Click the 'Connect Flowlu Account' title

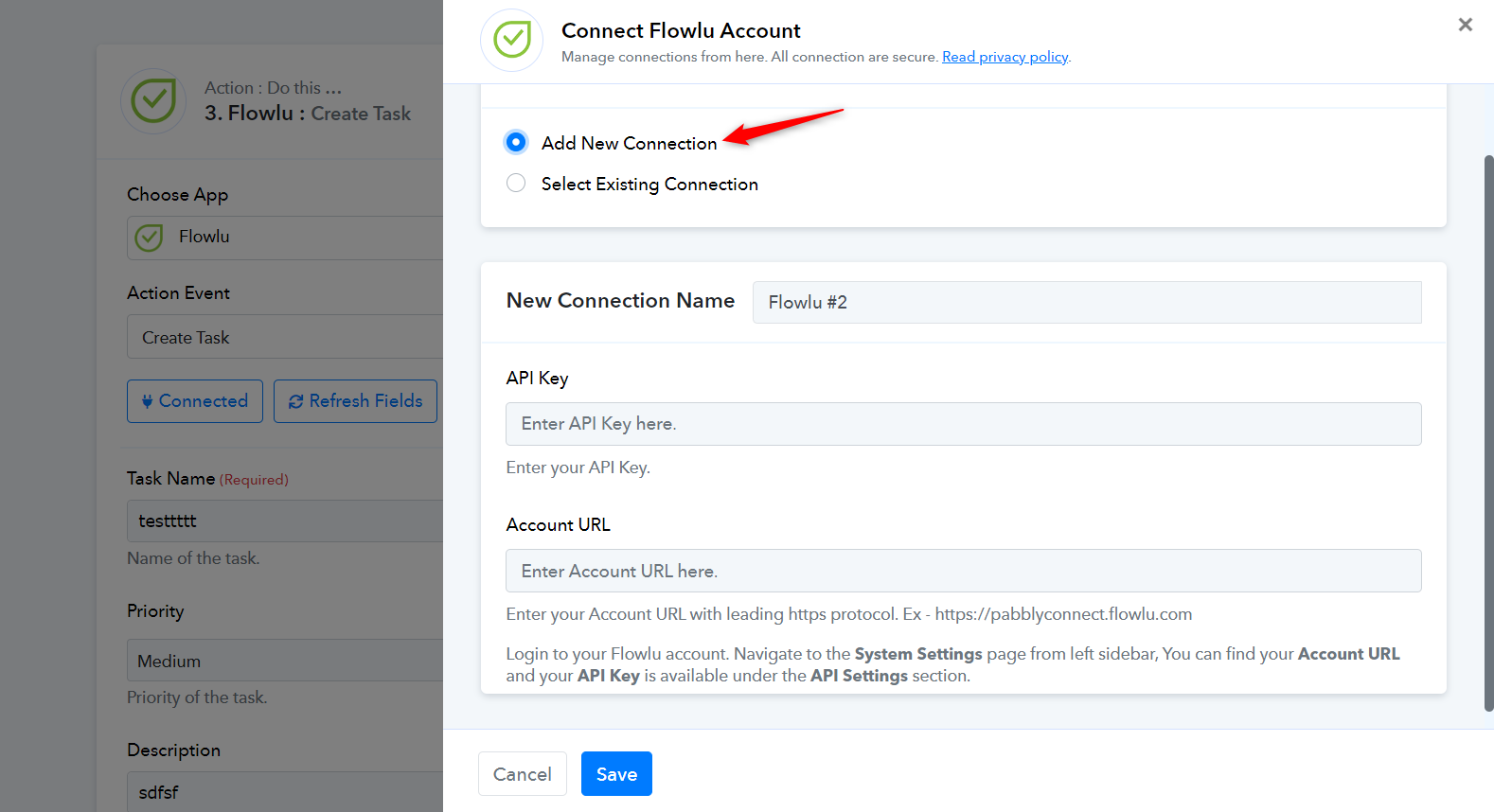click(681, 30)
